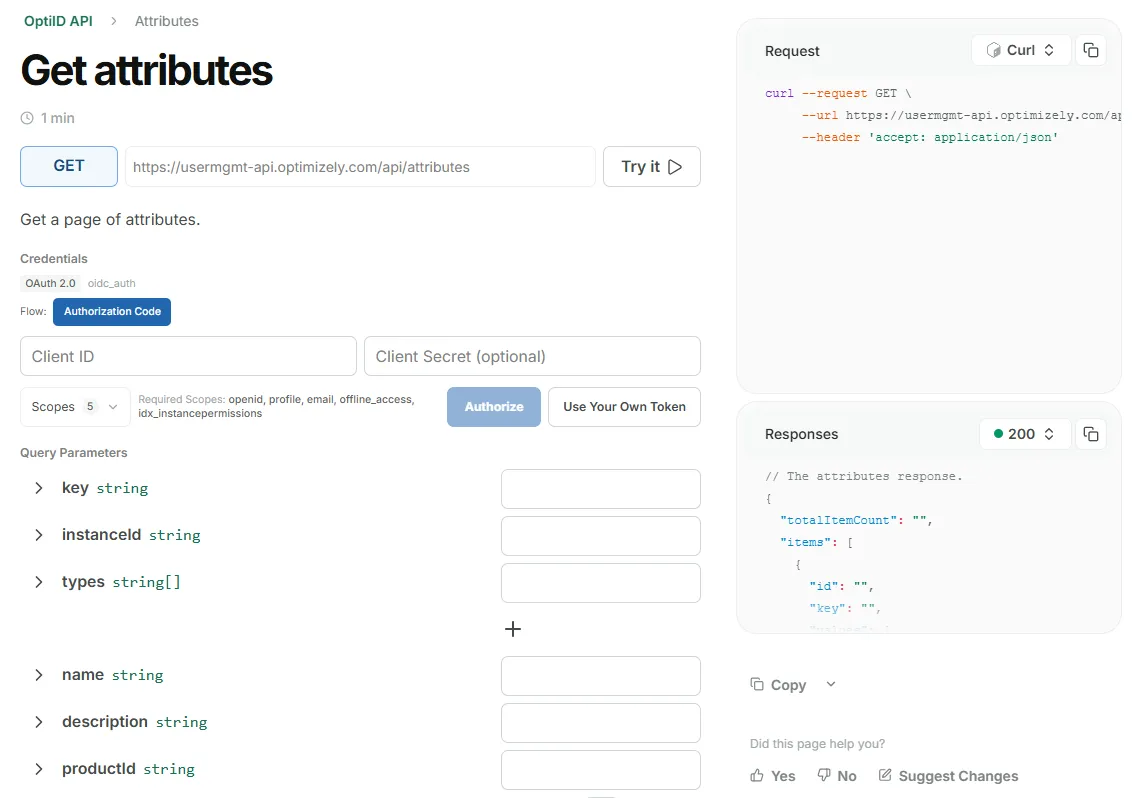Click the key parameter input box

[600, 489]
